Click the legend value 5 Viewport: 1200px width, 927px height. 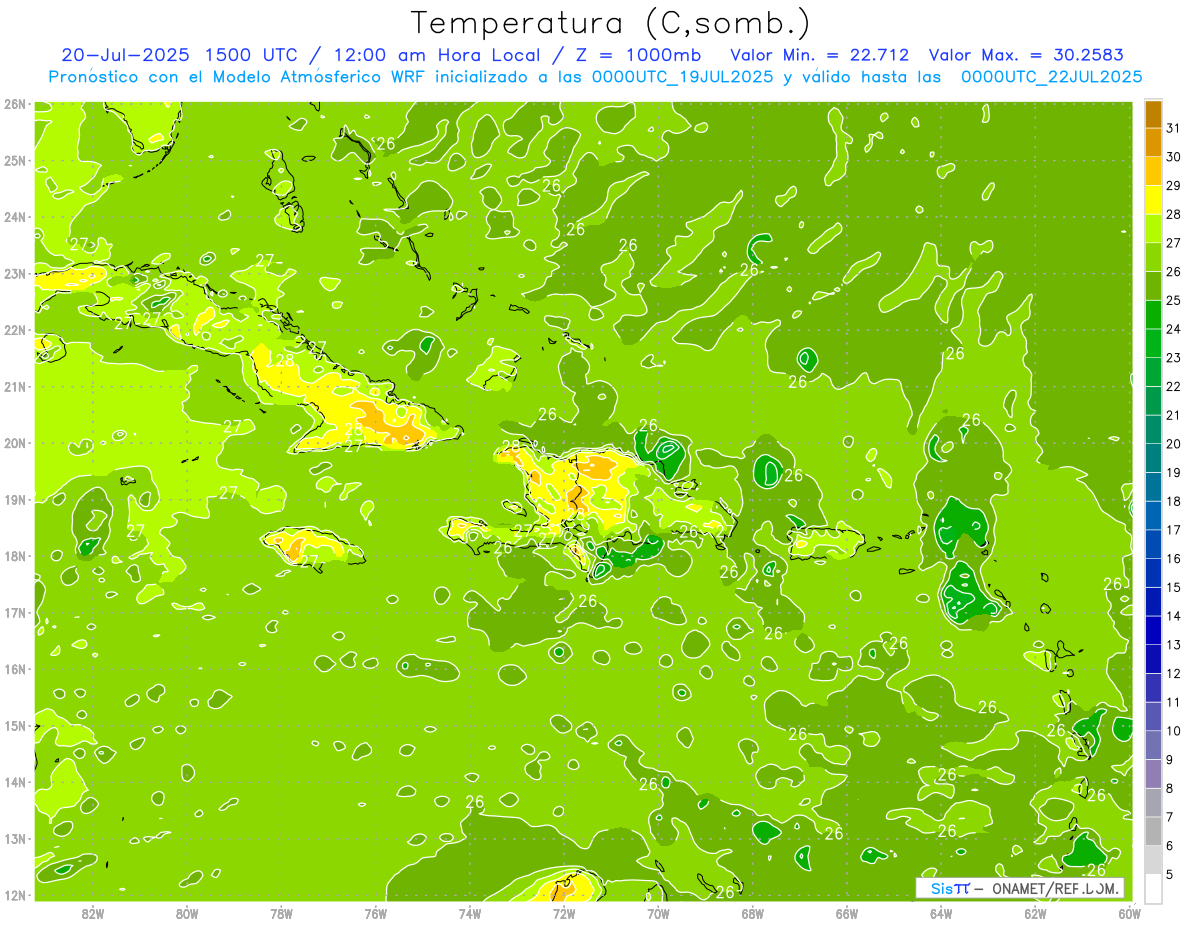tap(1170, 874)
